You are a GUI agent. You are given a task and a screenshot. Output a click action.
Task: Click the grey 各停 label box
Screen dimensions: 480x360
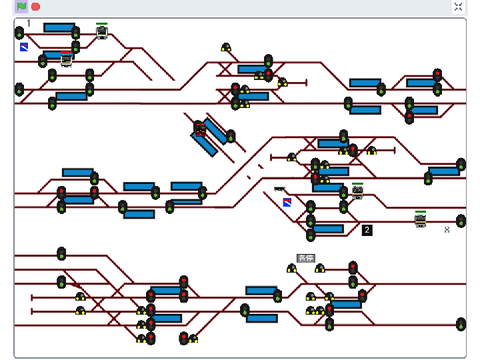306,258
